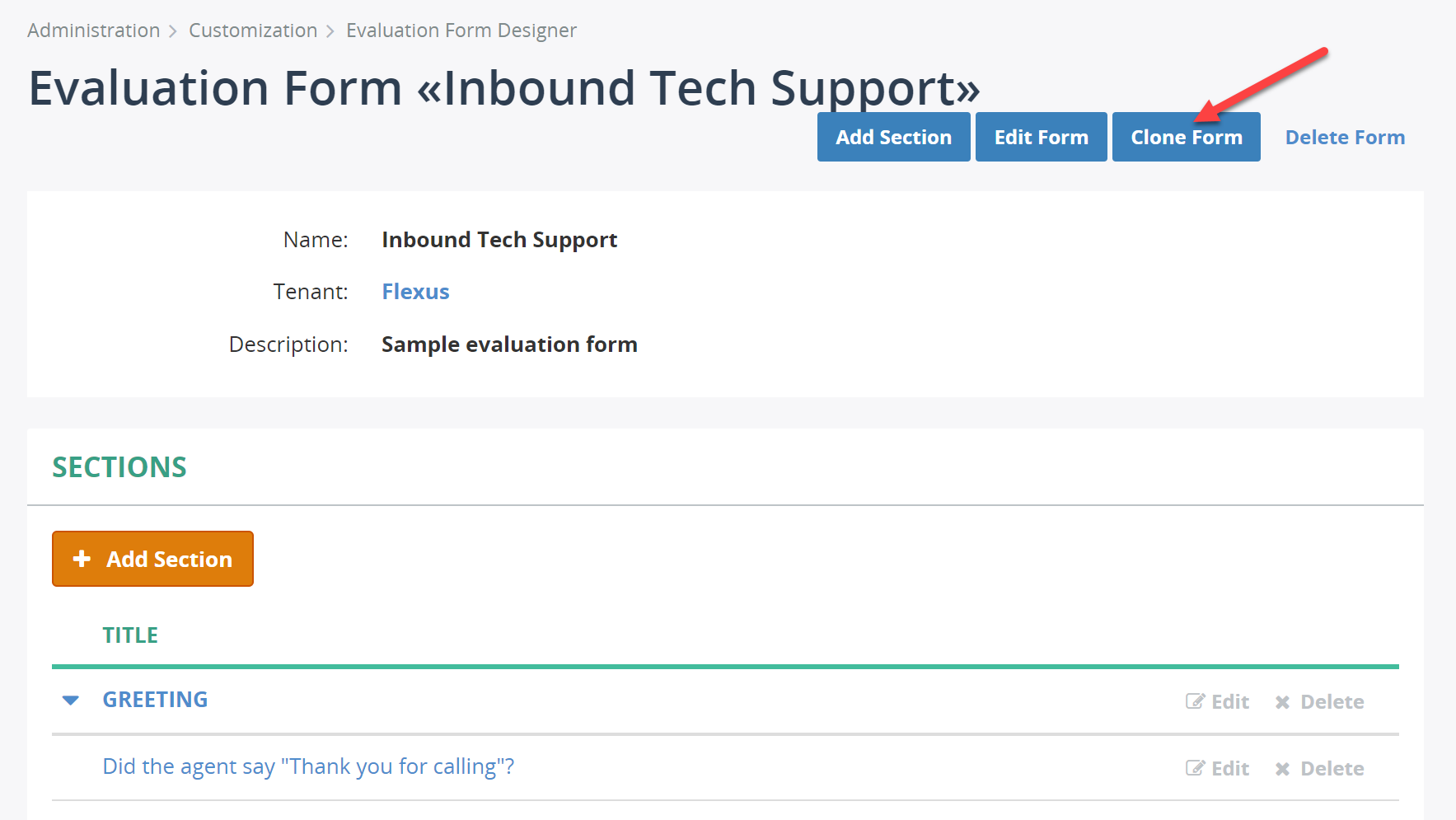Viewport: 1456px width, 820px height.
Task: Open Evaluation Form Designer breadcrumb
Action: click(461, 30)
